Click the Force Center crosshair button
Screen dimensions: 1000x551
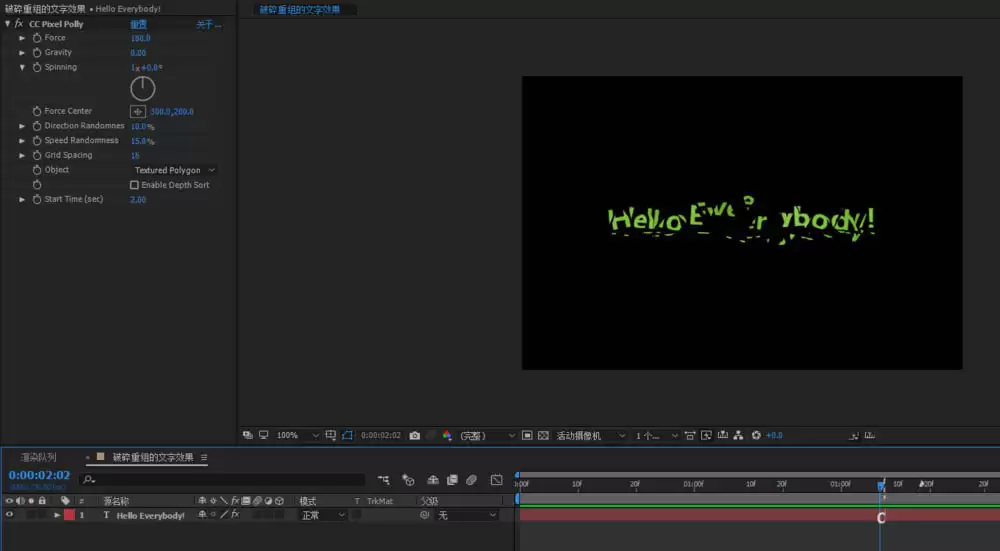point(138,112)
